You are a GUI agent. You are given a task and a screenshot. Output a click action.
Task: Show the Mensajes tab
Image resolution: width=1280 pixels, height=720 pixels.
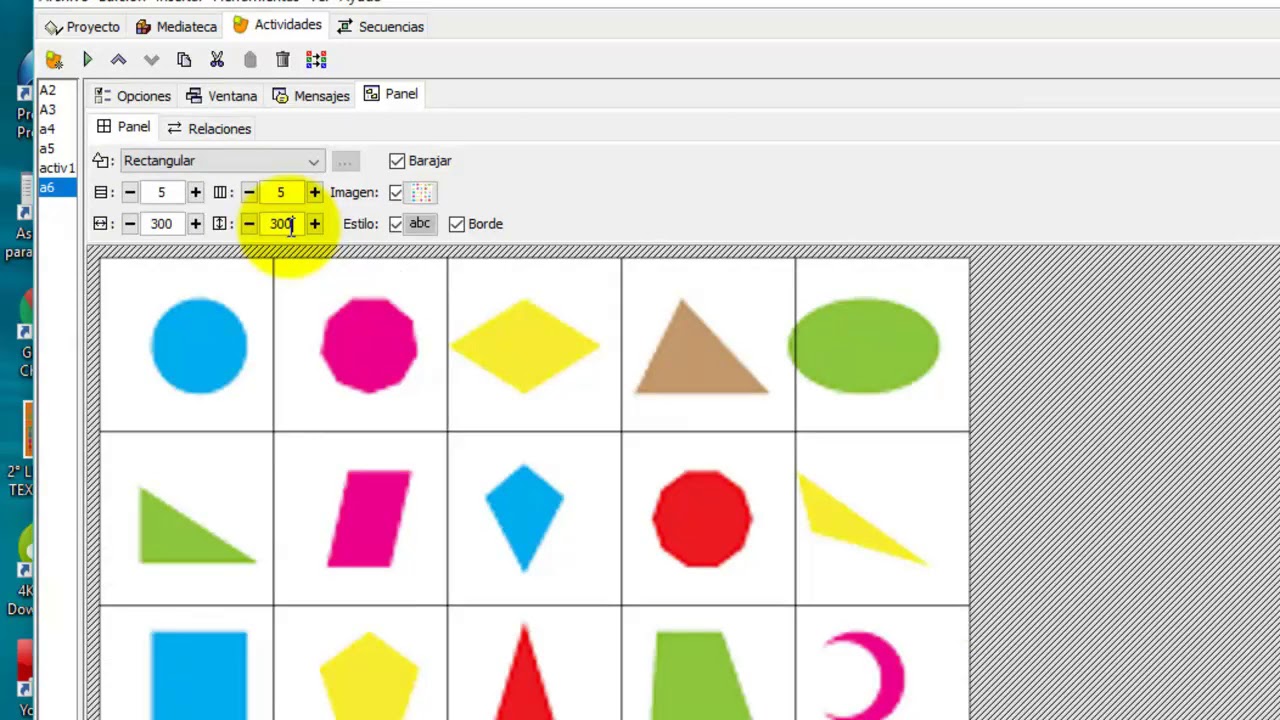click(311, 96)
